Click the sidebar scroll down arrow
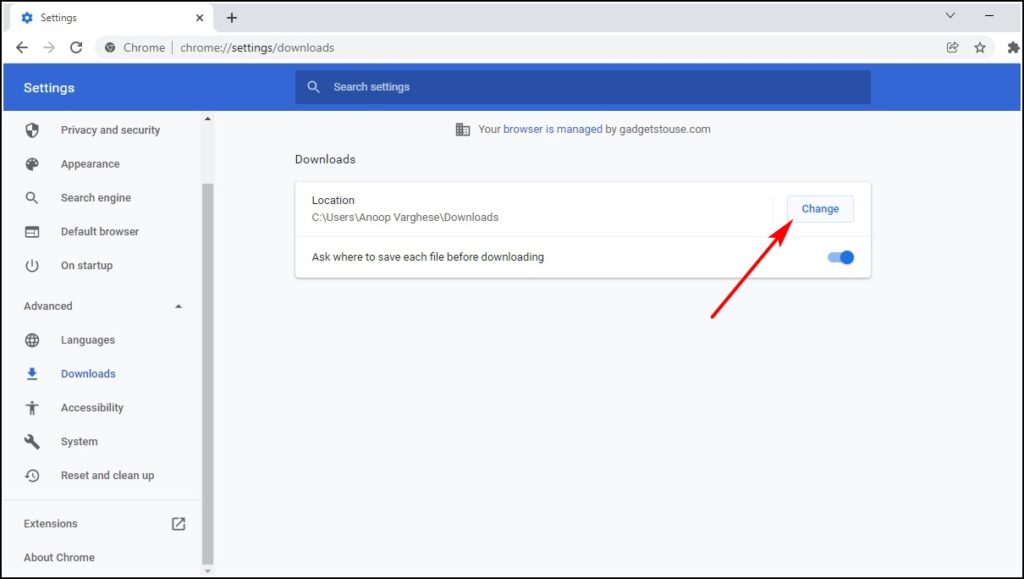 point(208,571)
